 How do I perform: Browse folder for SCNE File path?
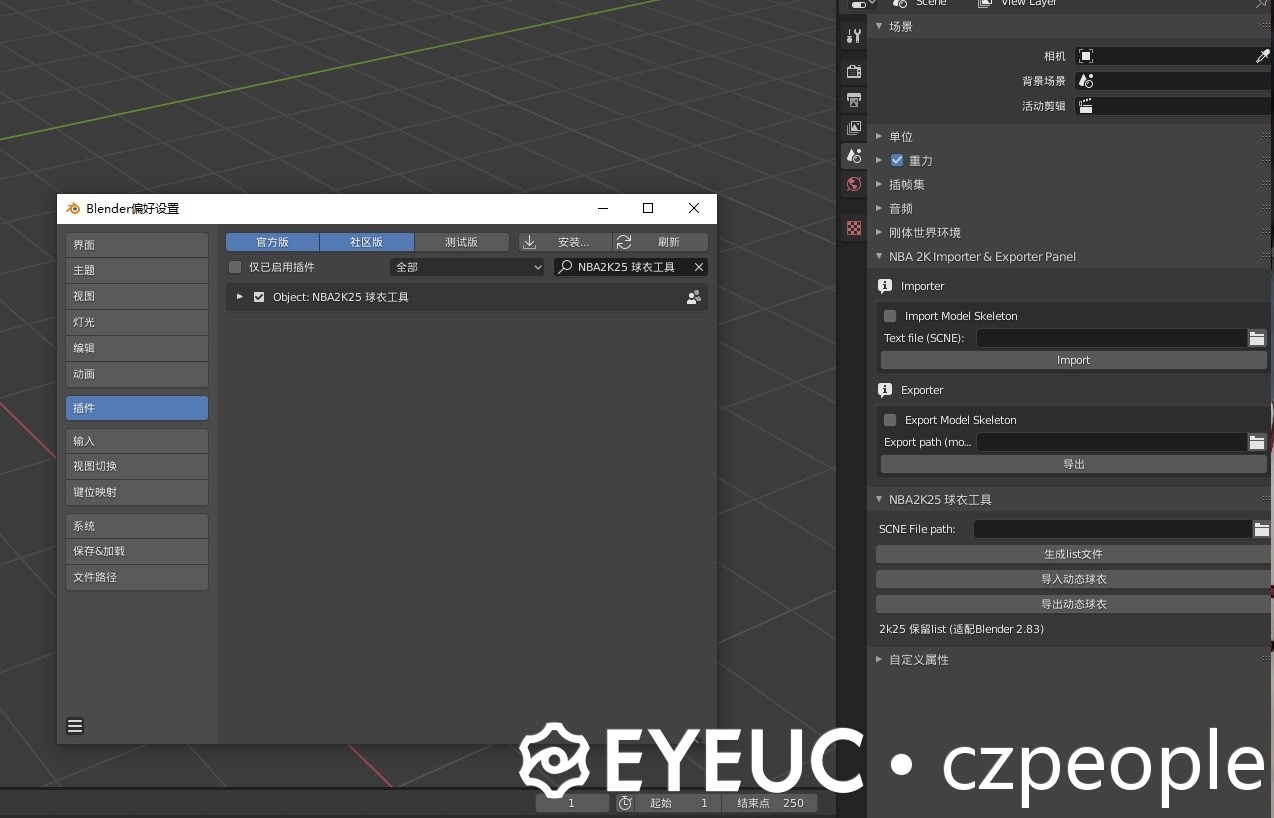1262,529
